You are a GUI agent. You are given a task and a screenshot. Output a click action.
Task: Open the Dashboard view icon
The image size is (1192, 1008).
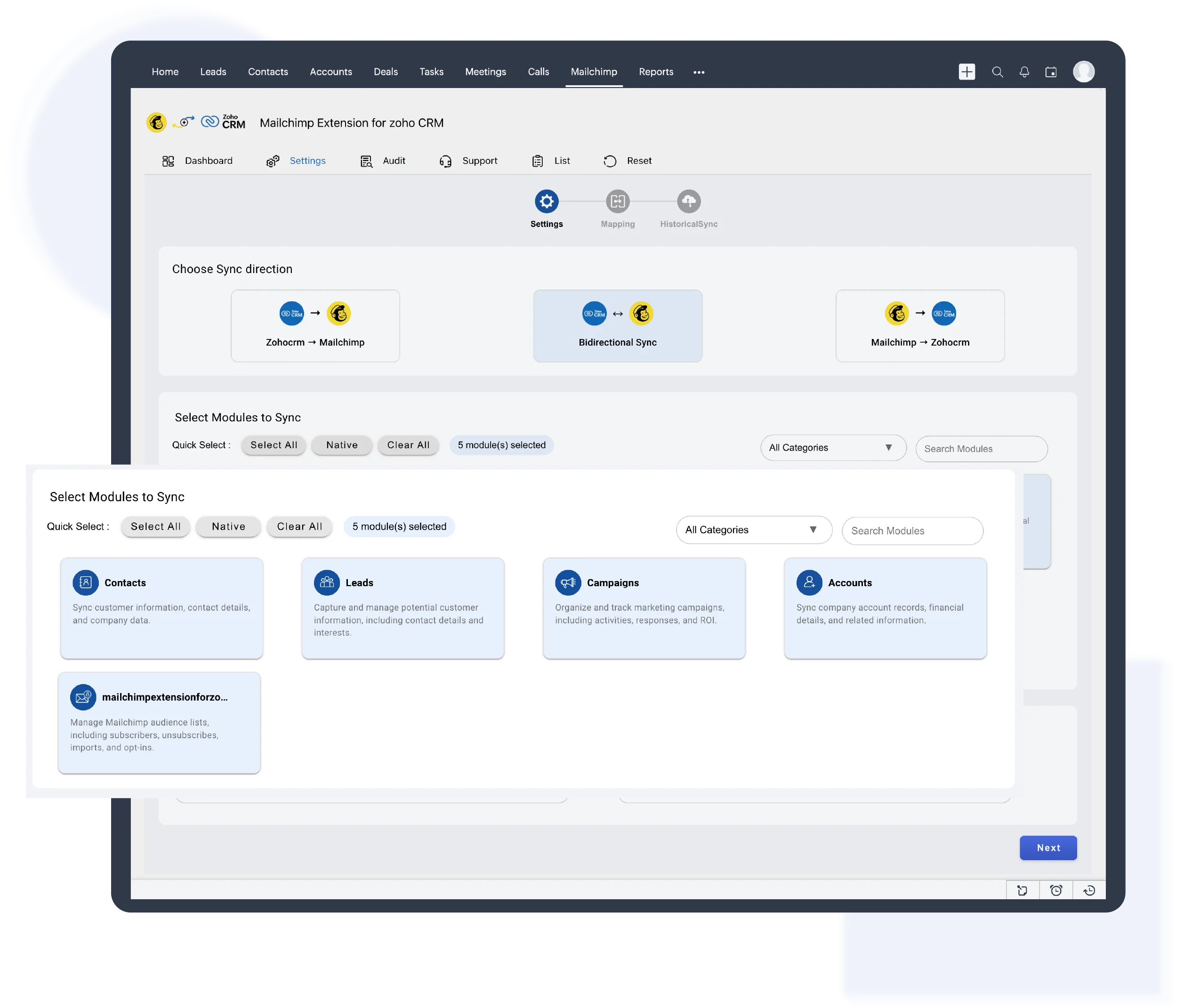pyautogui.click(x=169, y=161)
